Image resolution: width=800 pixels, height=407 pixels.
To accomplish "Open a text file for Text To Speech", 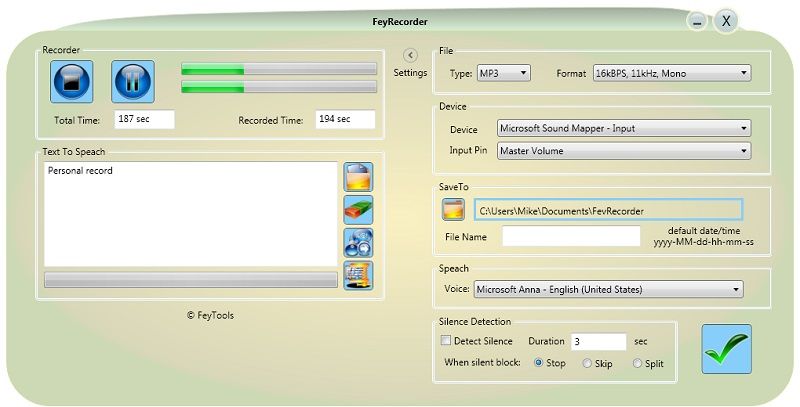I will pyautogui.click(x=358, y=177).
